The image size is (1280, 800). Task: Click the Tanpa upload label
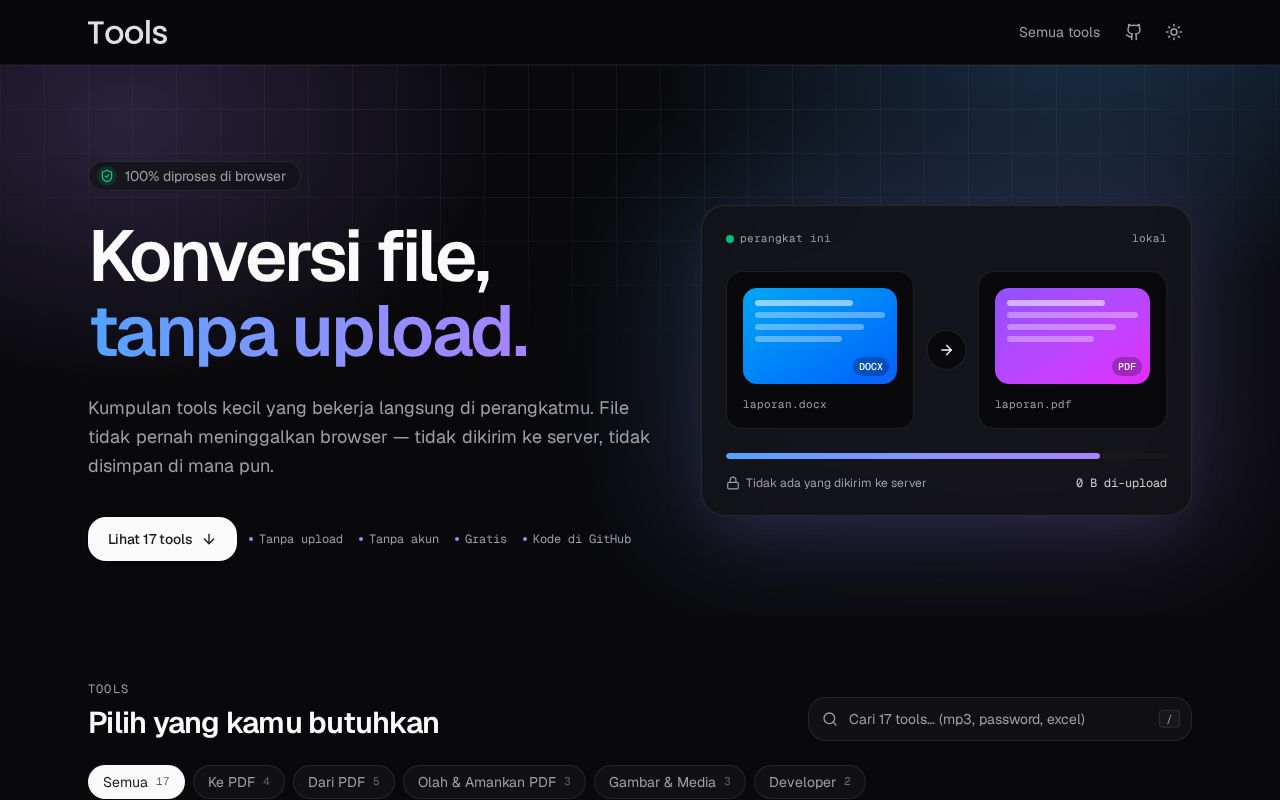301,539
